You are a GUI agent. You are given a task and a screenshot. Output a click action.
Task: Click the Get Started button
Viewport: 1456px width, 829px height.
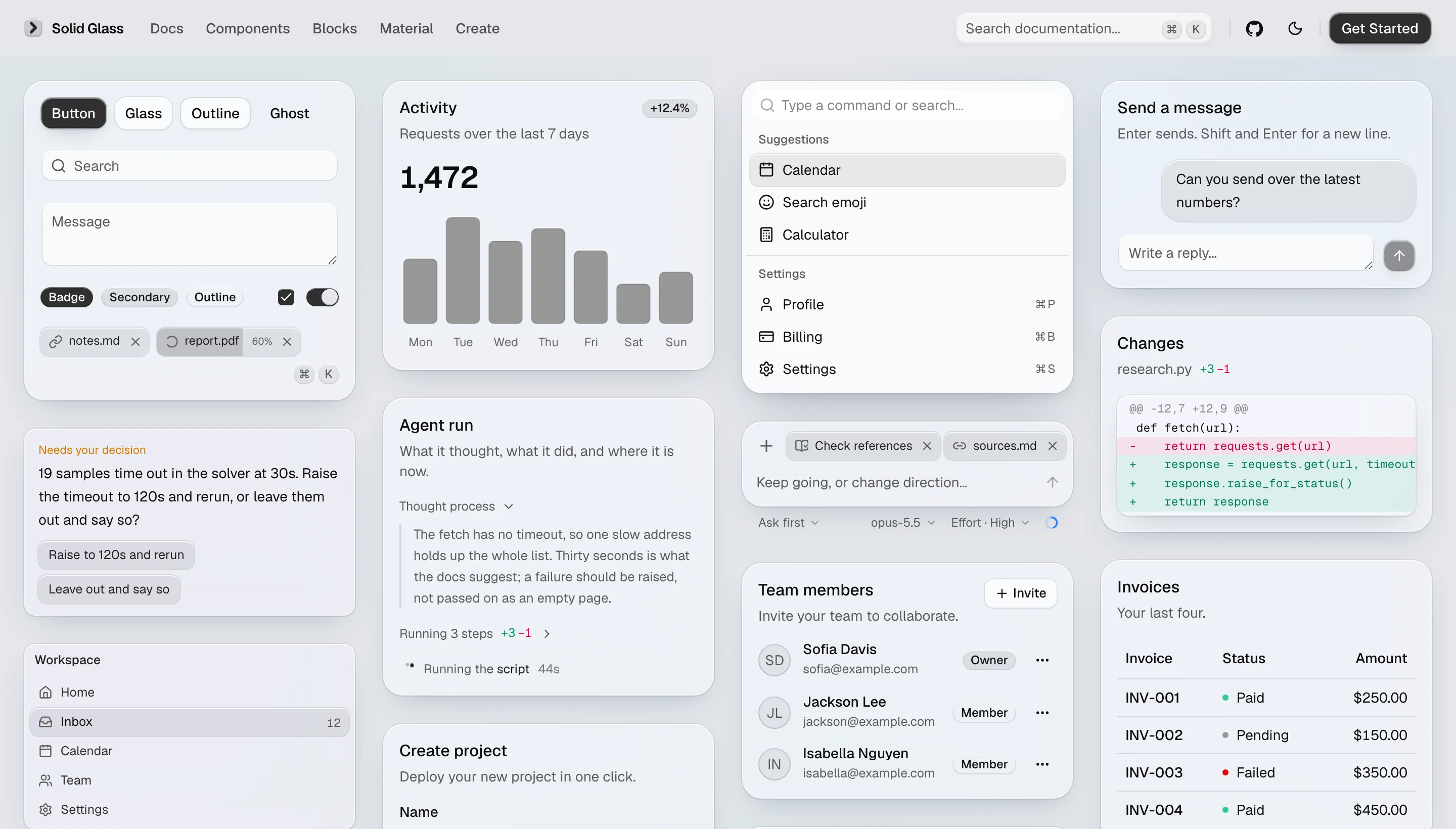click(1379, 28)
